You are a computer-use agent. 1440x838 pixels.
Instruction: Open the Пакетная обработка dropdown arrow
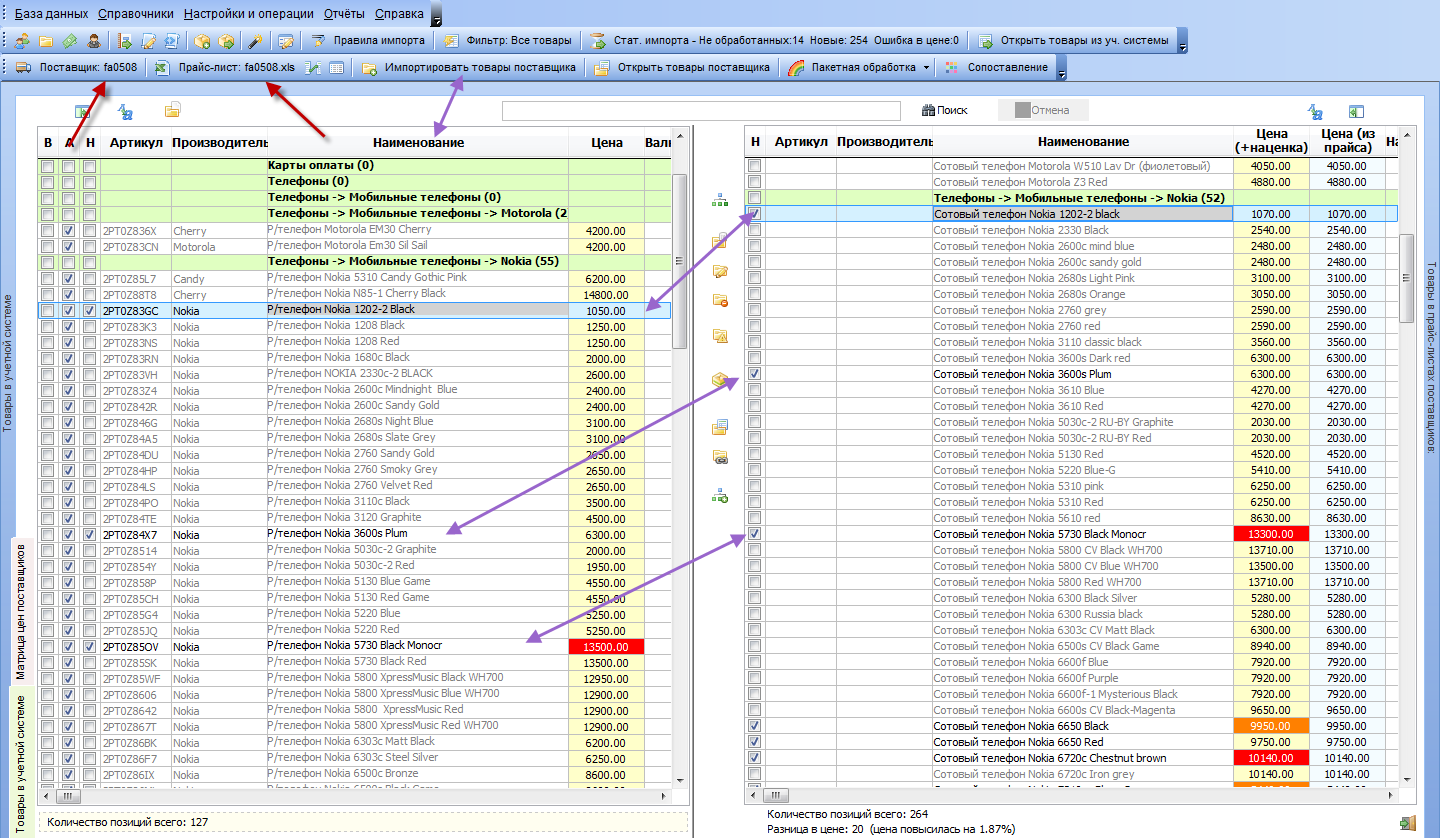pyautogui.click(x=926, y=68)
